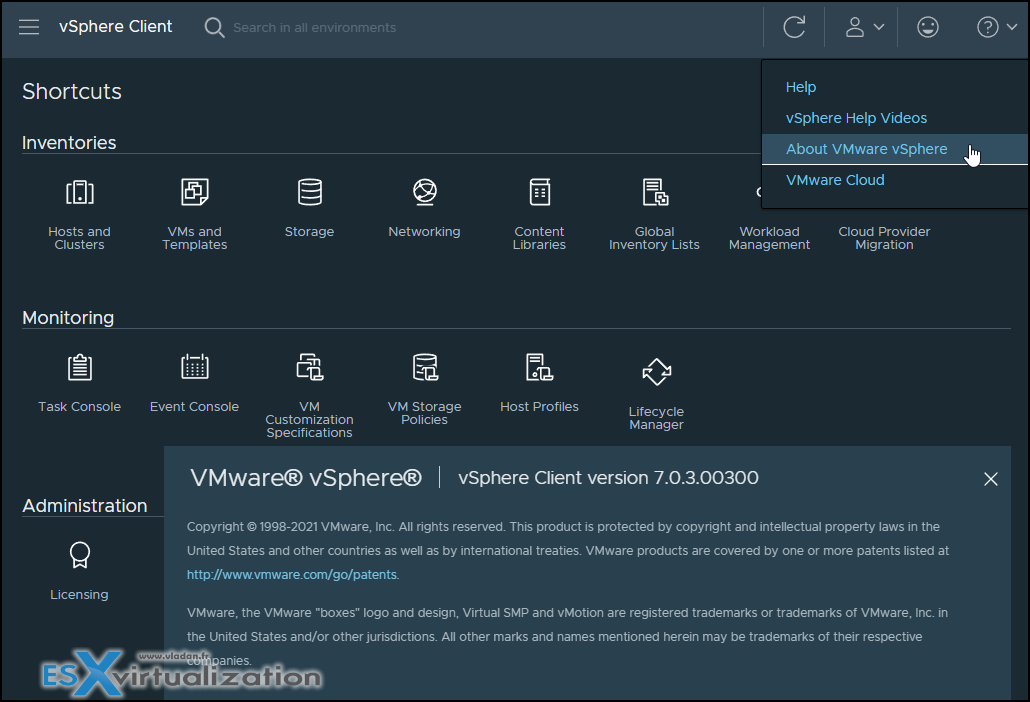Click the VM Storage Policies label
Image resolution: width=1030 pixels, height=702 pixels.
[x=424, y=413]
